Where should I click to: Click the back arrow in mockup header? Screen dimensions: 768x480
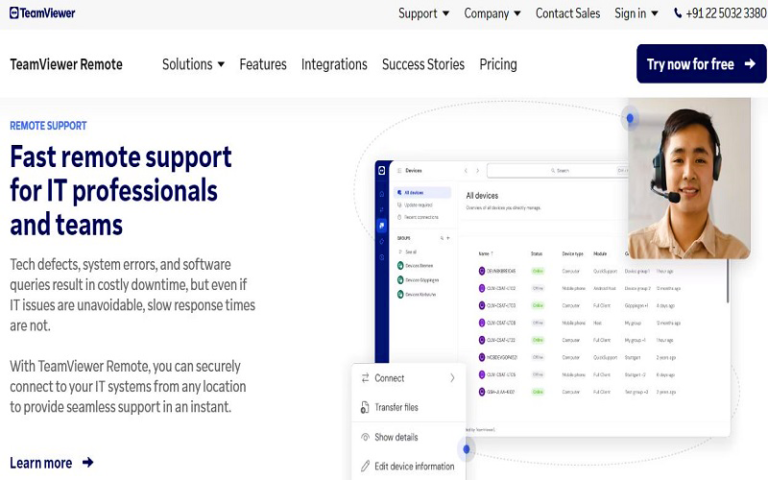pyautogui.click(x=466, y=170)
